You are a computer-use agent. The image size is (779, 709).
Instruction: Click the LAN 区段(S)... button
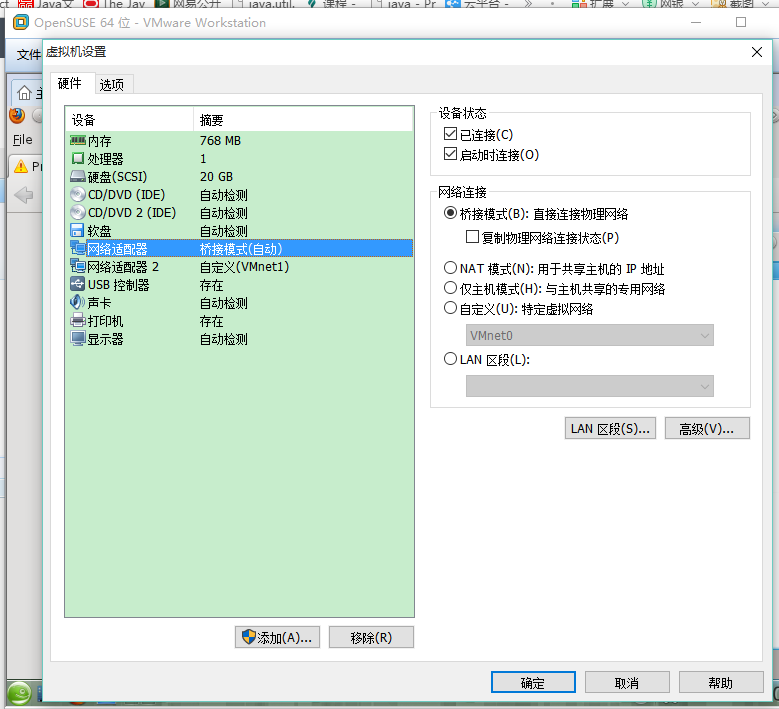(610, 428)
